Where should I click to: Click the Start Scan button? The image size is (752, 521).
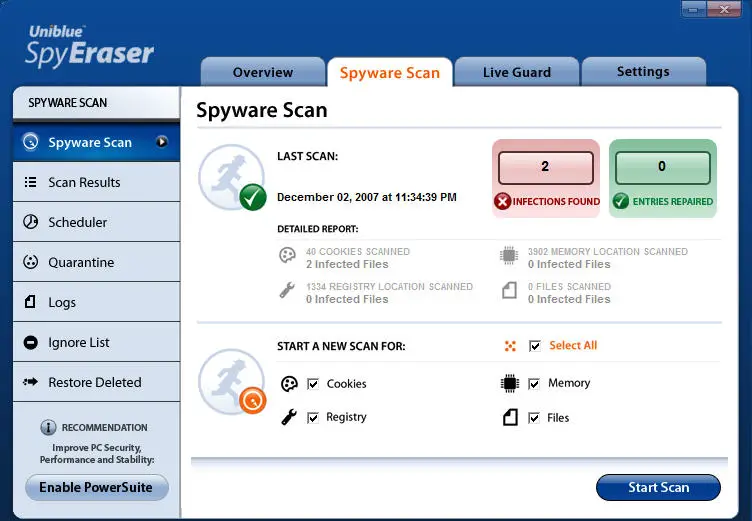pyautogui.click(x=658, y=487)
